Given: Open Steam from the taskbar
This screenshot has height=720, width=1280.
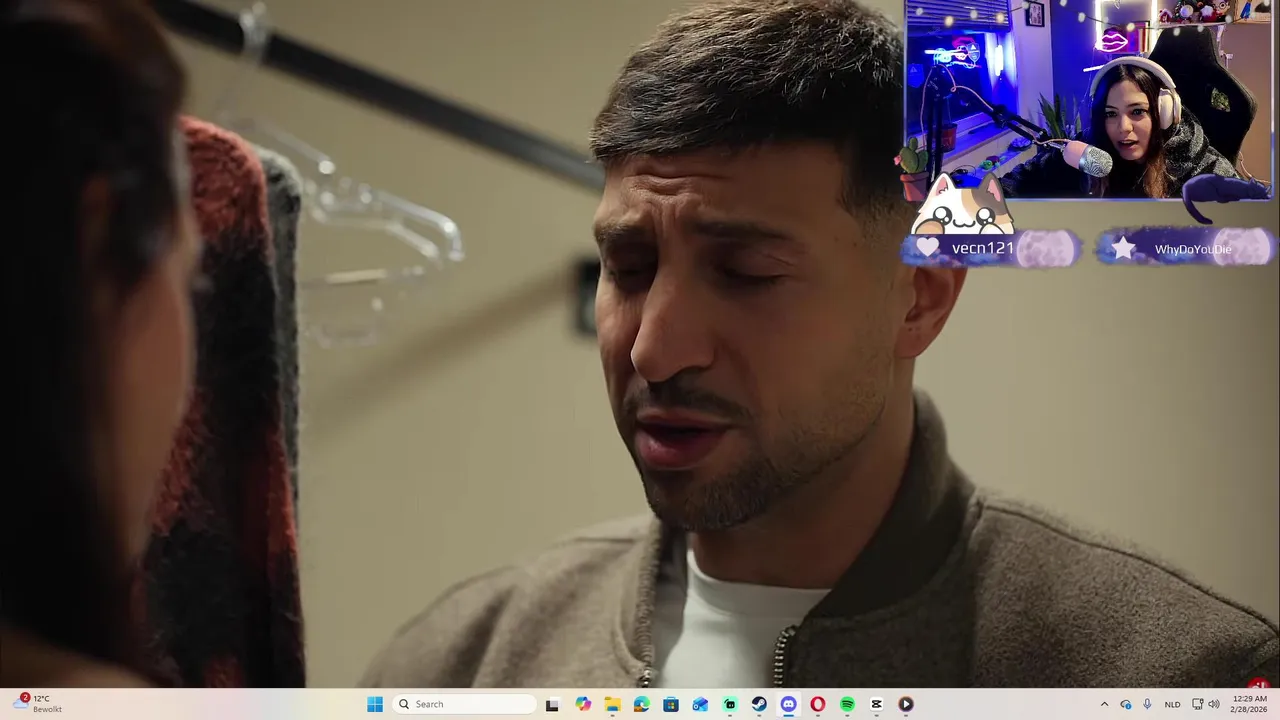Looking at the screenshot, I should coord(759,704).
